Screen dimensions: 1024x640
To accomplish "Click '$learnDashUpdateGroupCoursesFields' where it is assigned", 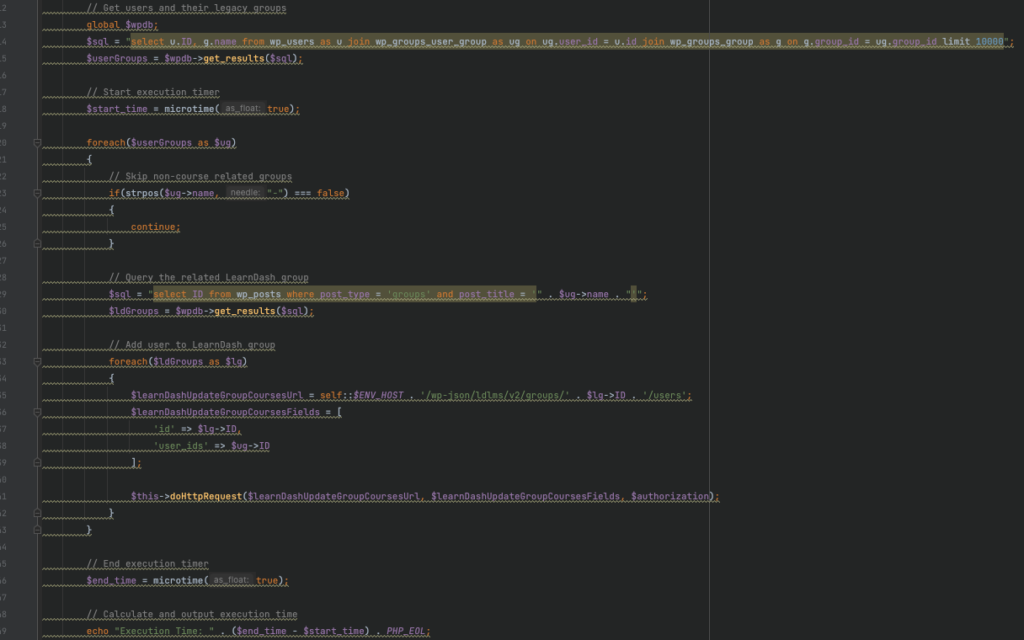I will [225, 412].
